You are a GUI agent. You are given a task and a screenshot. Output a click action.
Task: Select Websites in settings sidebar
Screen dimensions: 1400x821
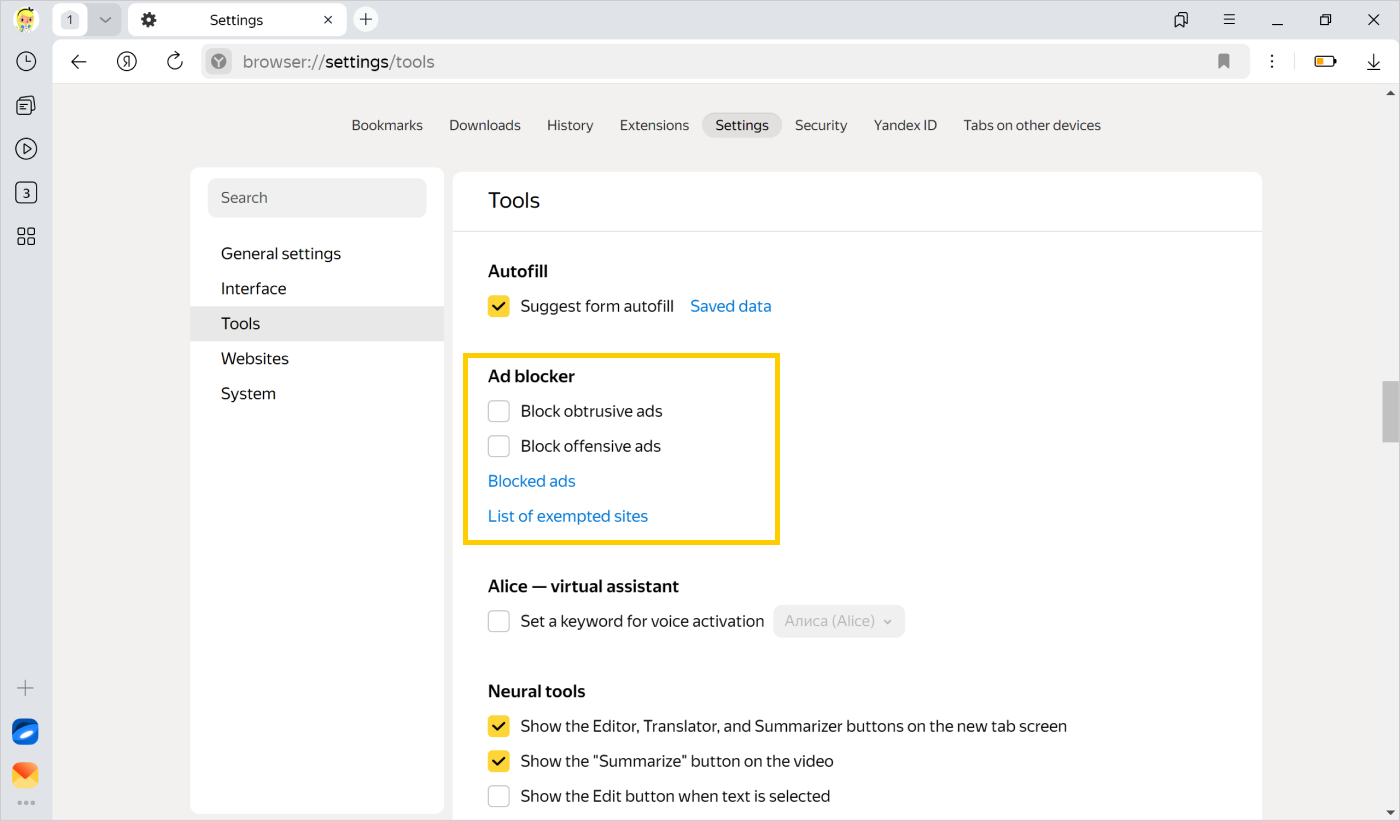[255, 358]
